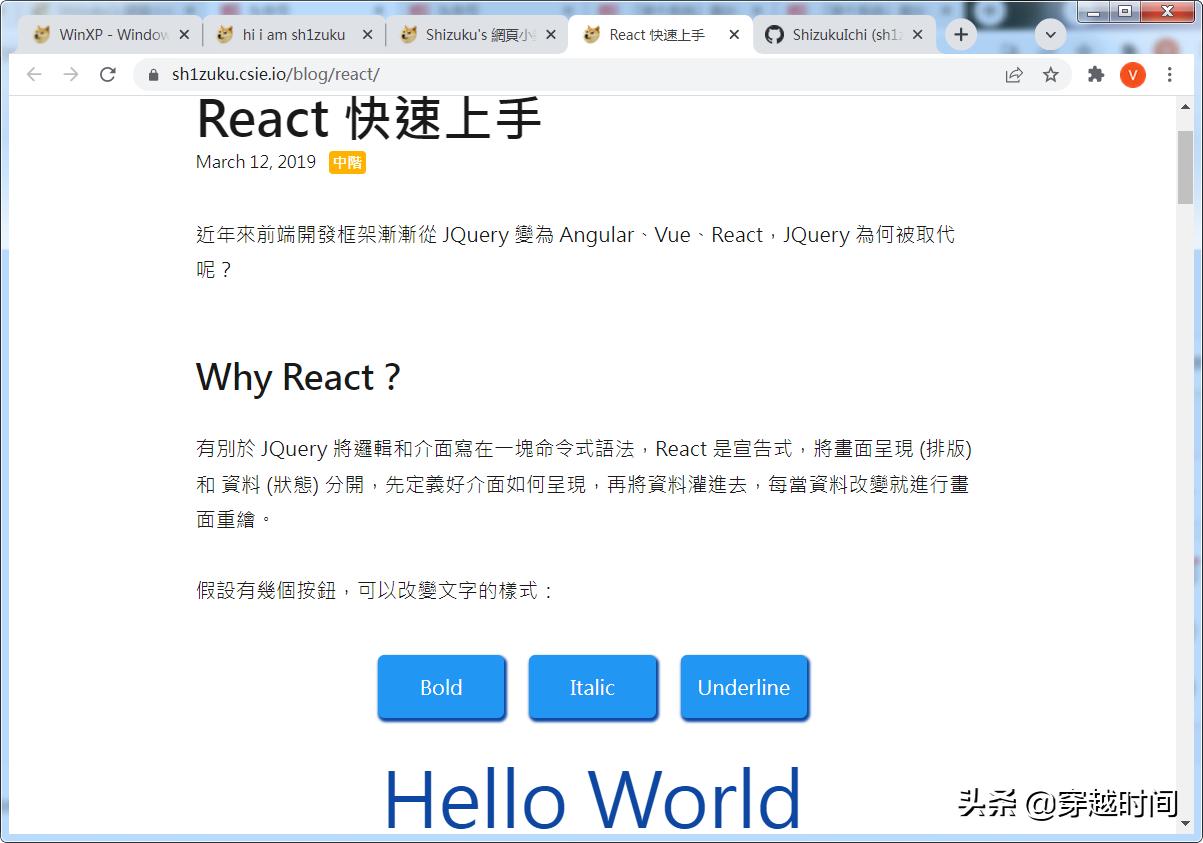Open the share this page icon
This screenshot has width=1203, height=843.
(x=1015, y=74)
